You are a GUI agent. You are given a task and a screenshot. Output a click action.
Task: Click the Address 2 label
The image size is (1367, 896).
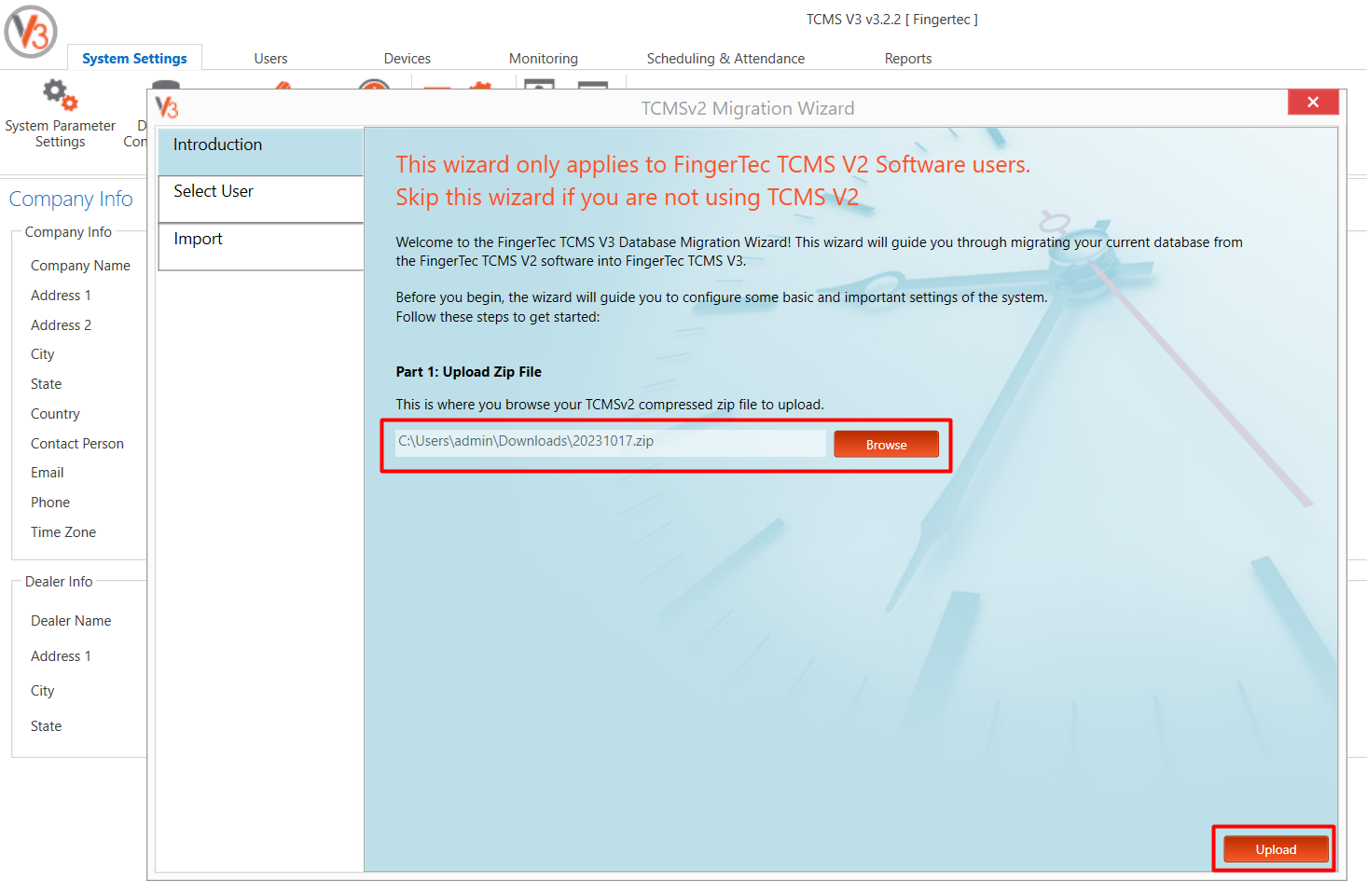coord(61,325)
